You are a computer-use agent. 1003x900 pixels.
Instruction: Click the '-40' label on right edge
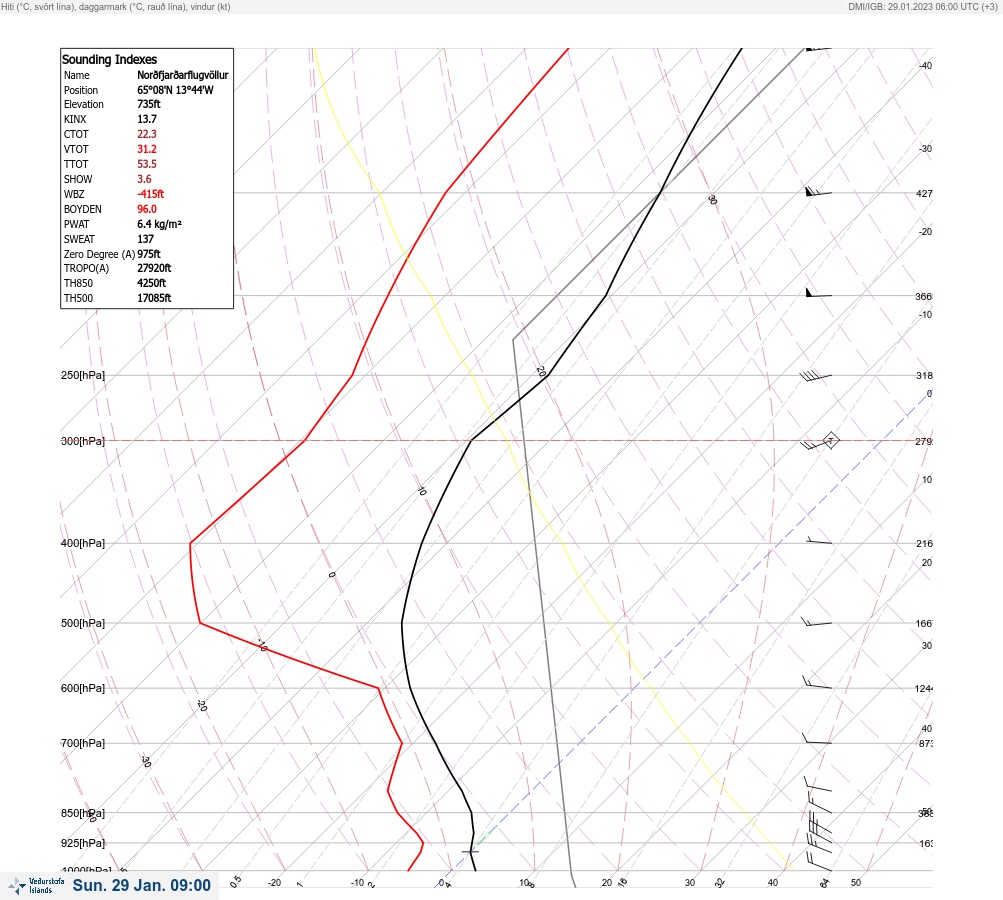[x=925, y=65]
